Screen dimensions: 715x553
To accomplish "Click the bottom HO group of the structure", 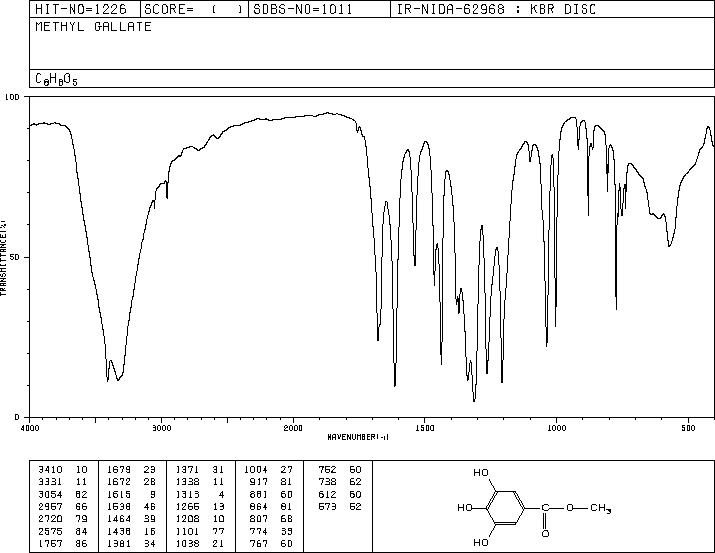I will 482,542.
